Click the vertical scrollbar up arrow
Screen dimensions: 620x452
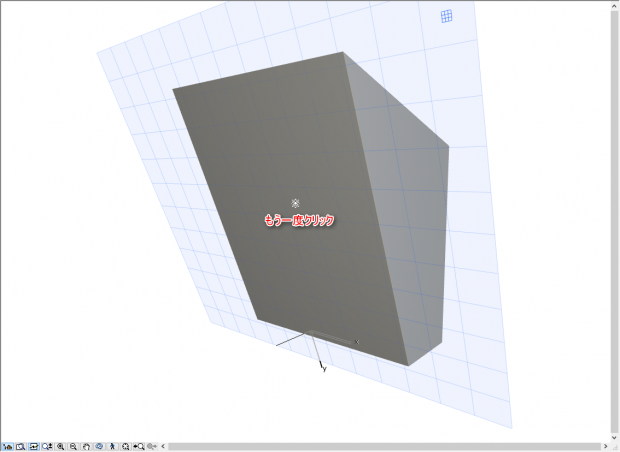615,5
